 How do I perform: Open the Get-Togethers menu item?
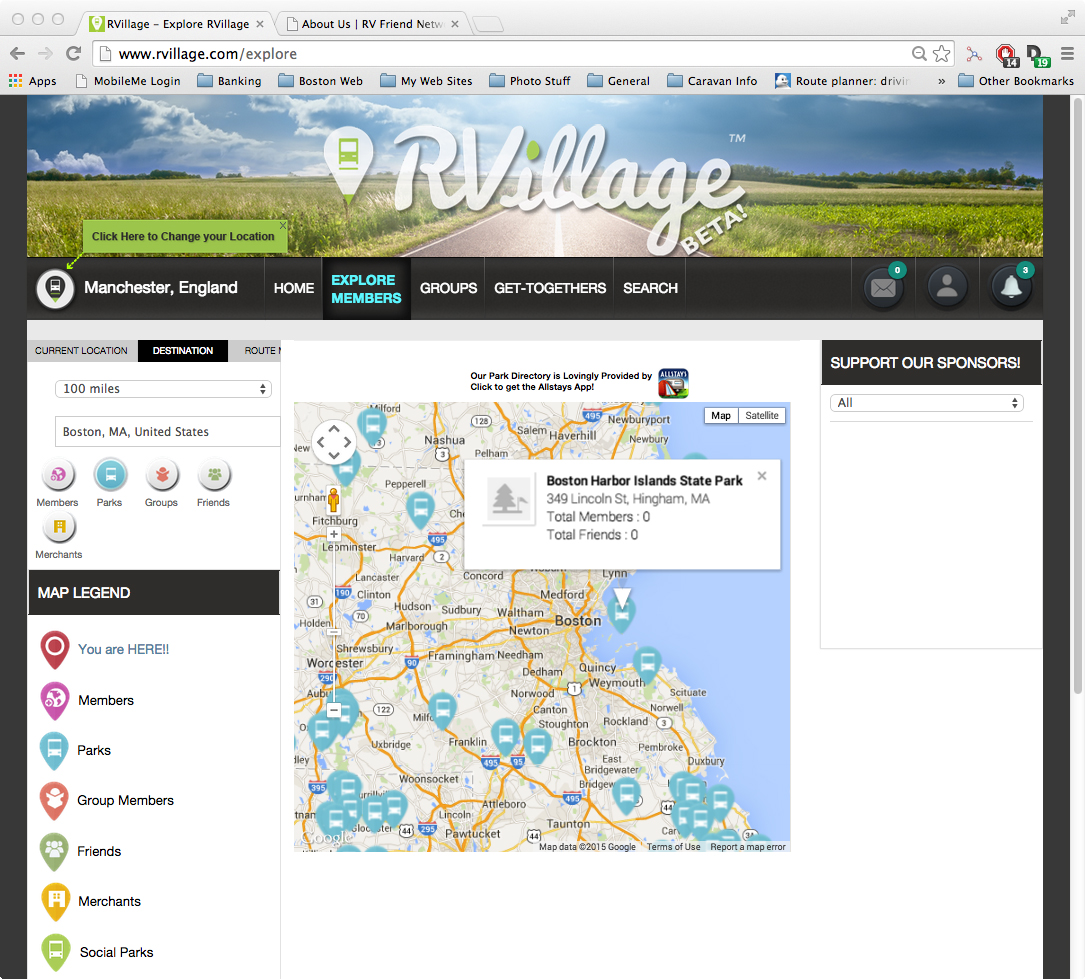coord(550,288)
